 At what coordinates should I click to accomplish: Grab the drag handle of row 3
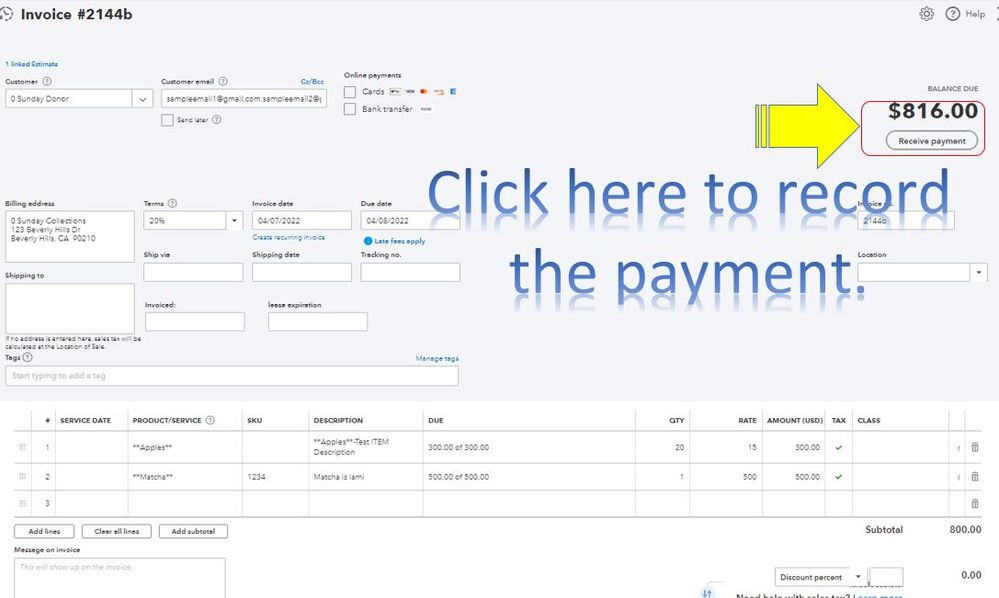coord(22,503)
